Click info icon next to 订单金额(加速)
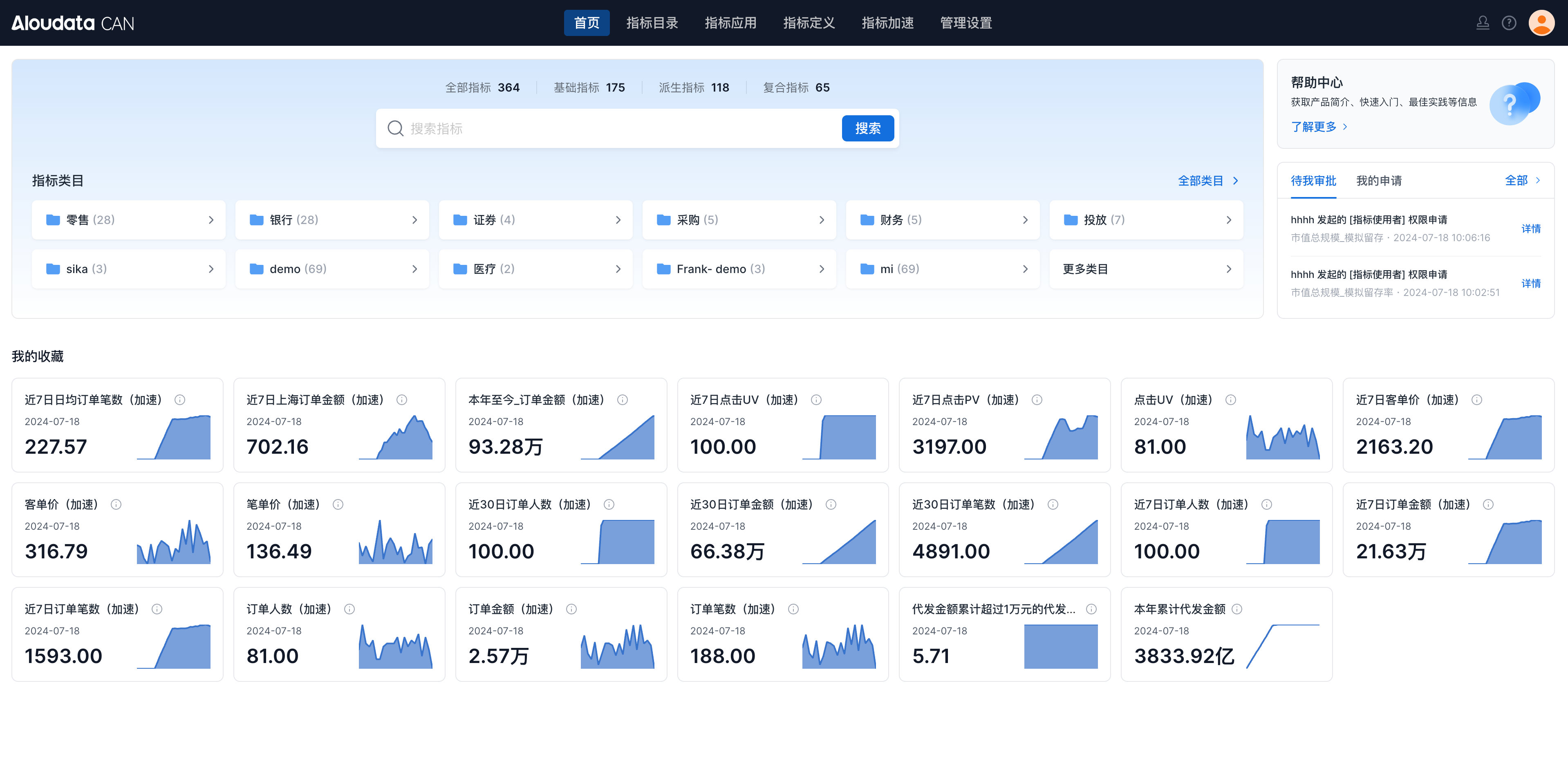Image resolution: width=1568 pixels, height=784 pixels. click(x=571, y=609)
